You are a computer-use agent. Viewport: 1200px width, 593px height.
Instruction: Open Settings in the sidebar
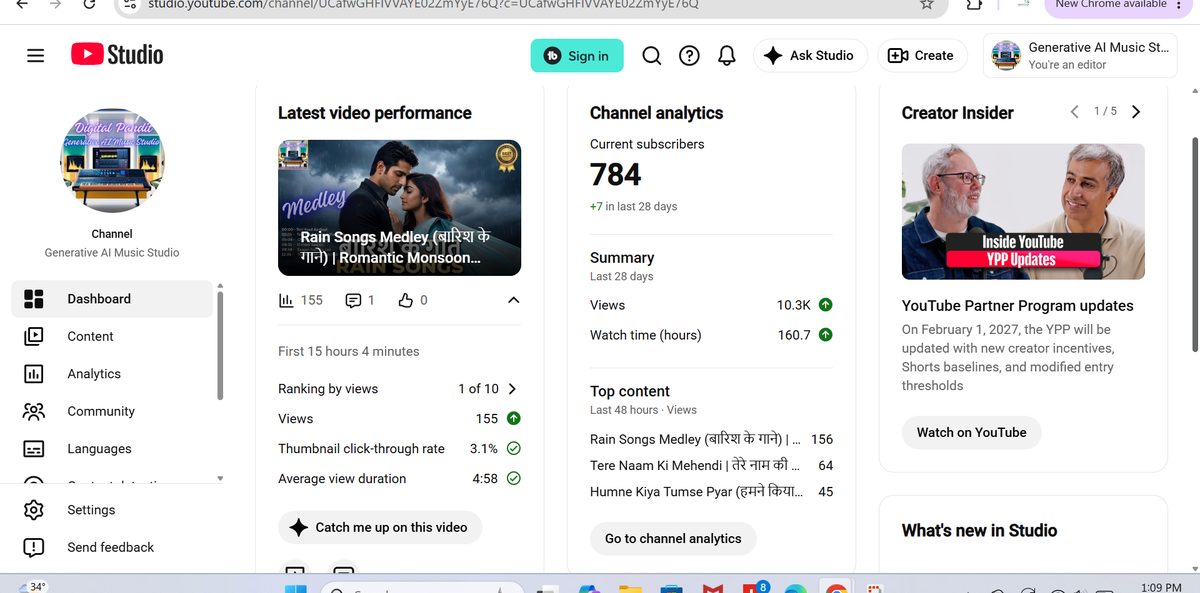pos(112,510)
